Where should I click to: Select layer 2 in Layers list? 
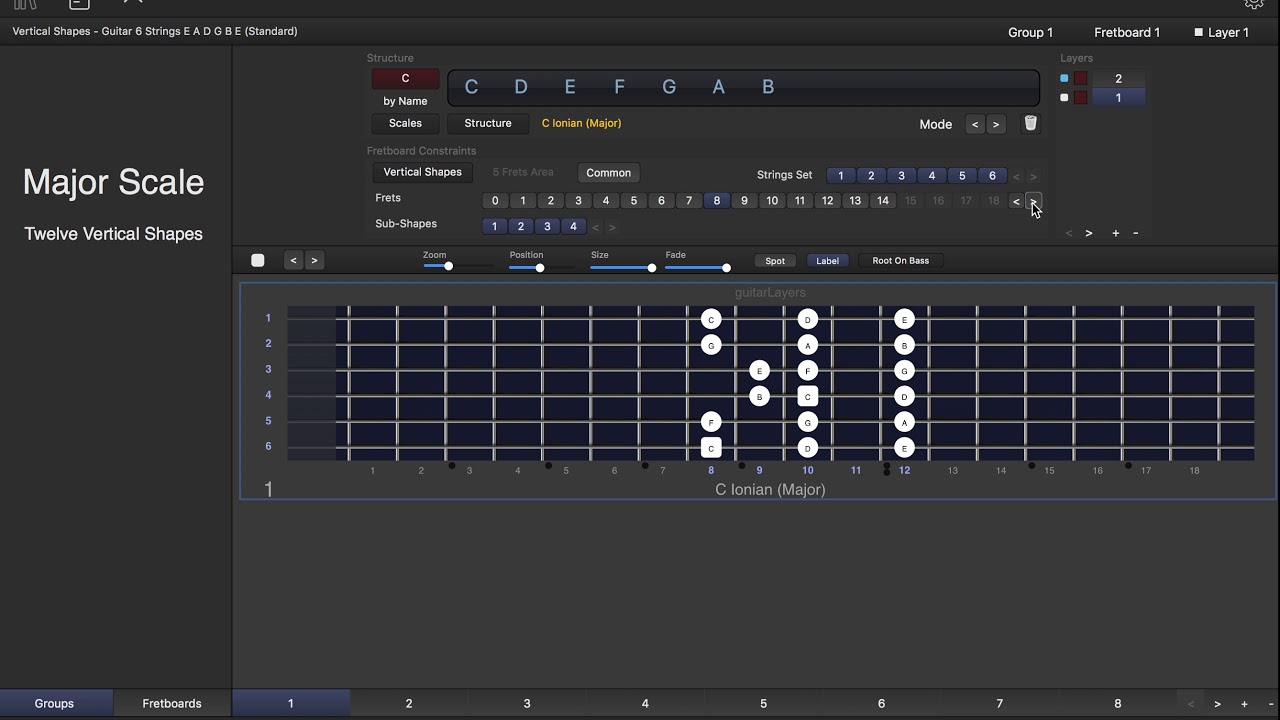[x=1118, y=79]
